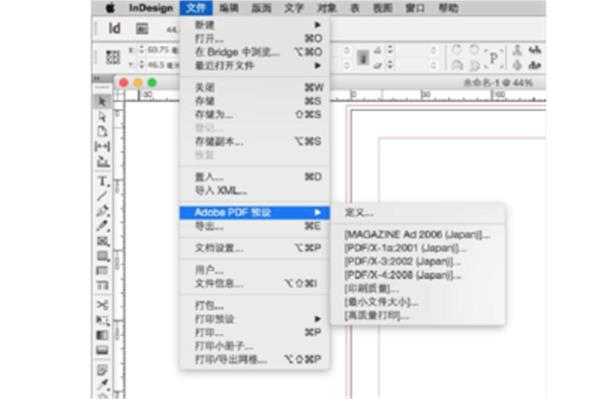
Task: Select the Note tool
Action: point(102,370)
